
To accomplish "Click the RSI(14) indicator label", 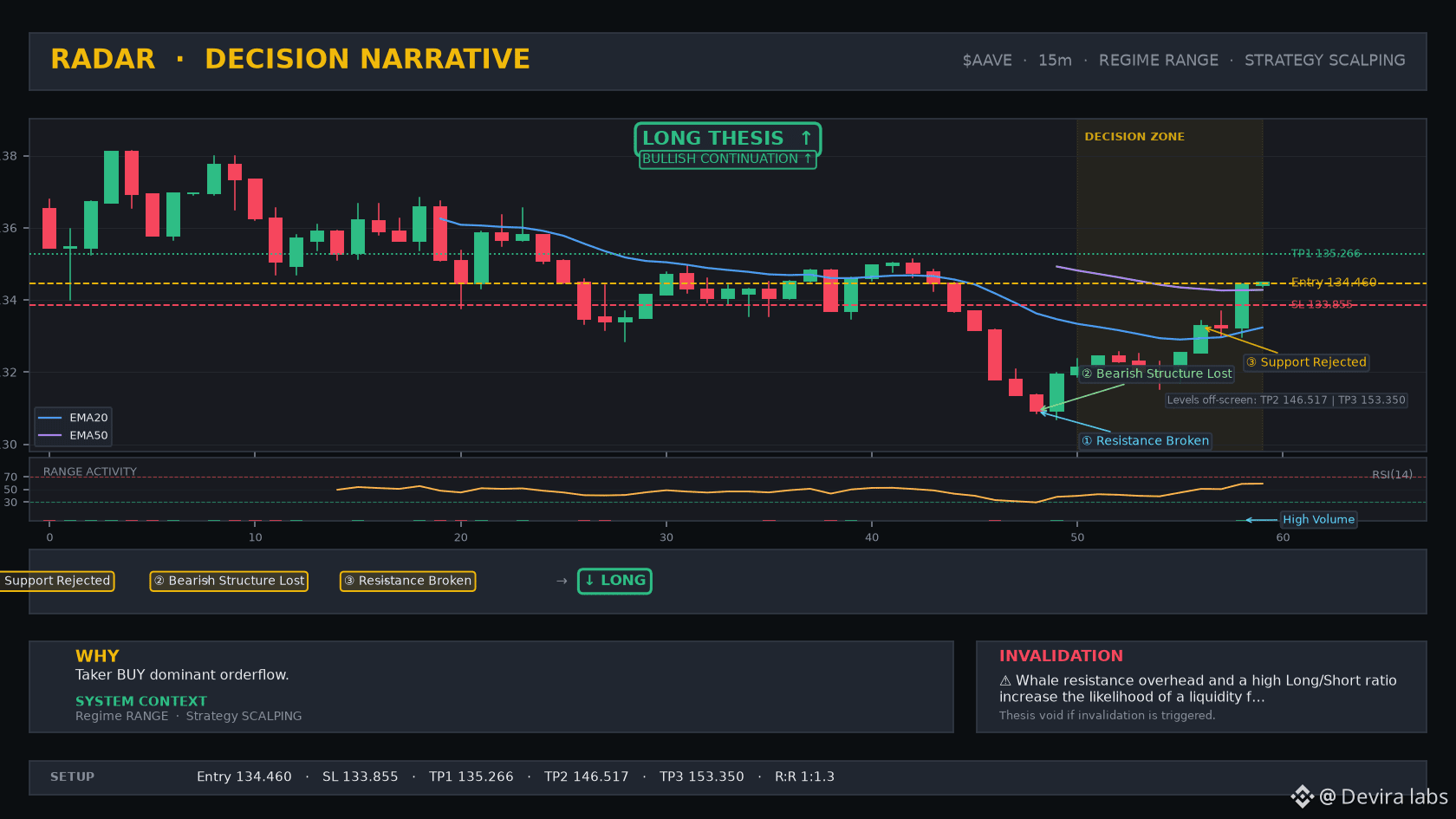I will [1392, 475].
